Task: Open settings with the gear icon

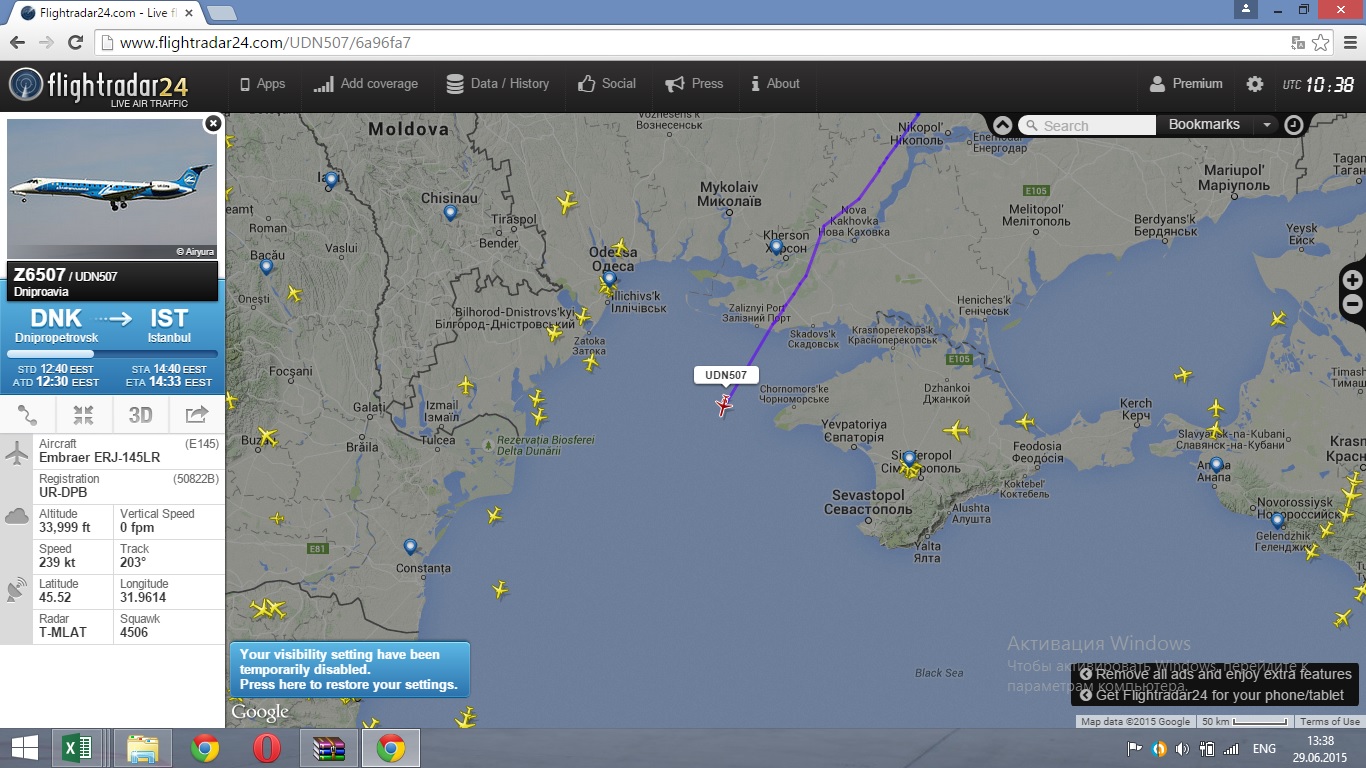Action: tap(1255, 84)
